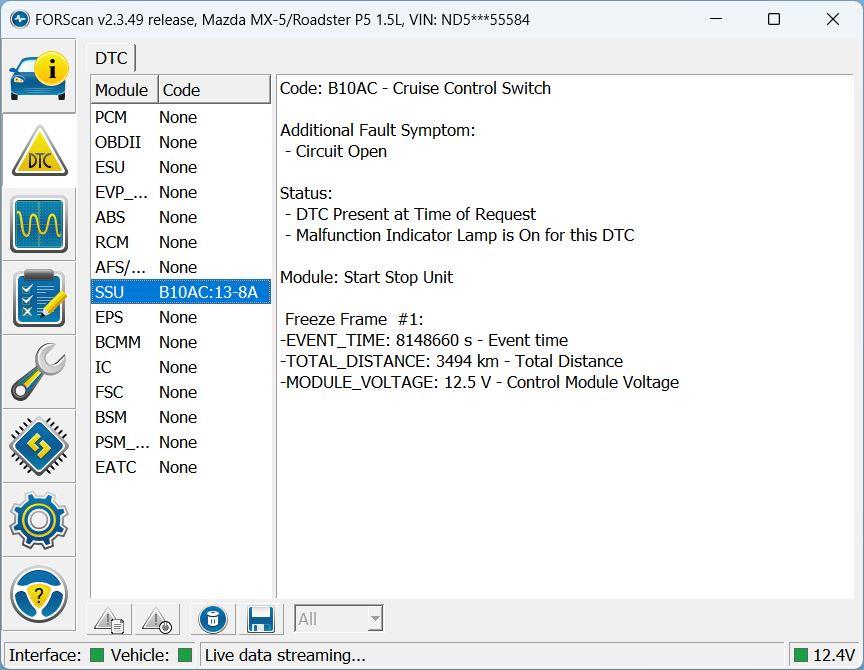This screenshot has width=864, height=670.
Task: Open the Help steering wheel section
Action: coord(39,594)
